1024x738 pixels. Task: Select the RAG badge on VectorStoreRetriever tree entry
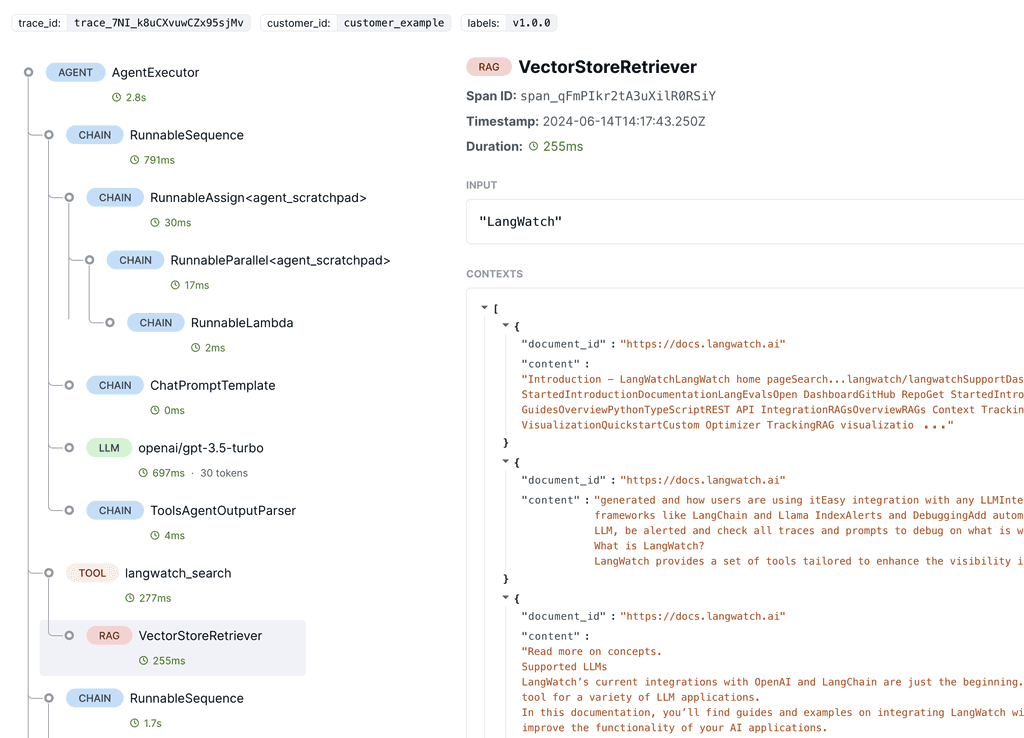[109, 635]
